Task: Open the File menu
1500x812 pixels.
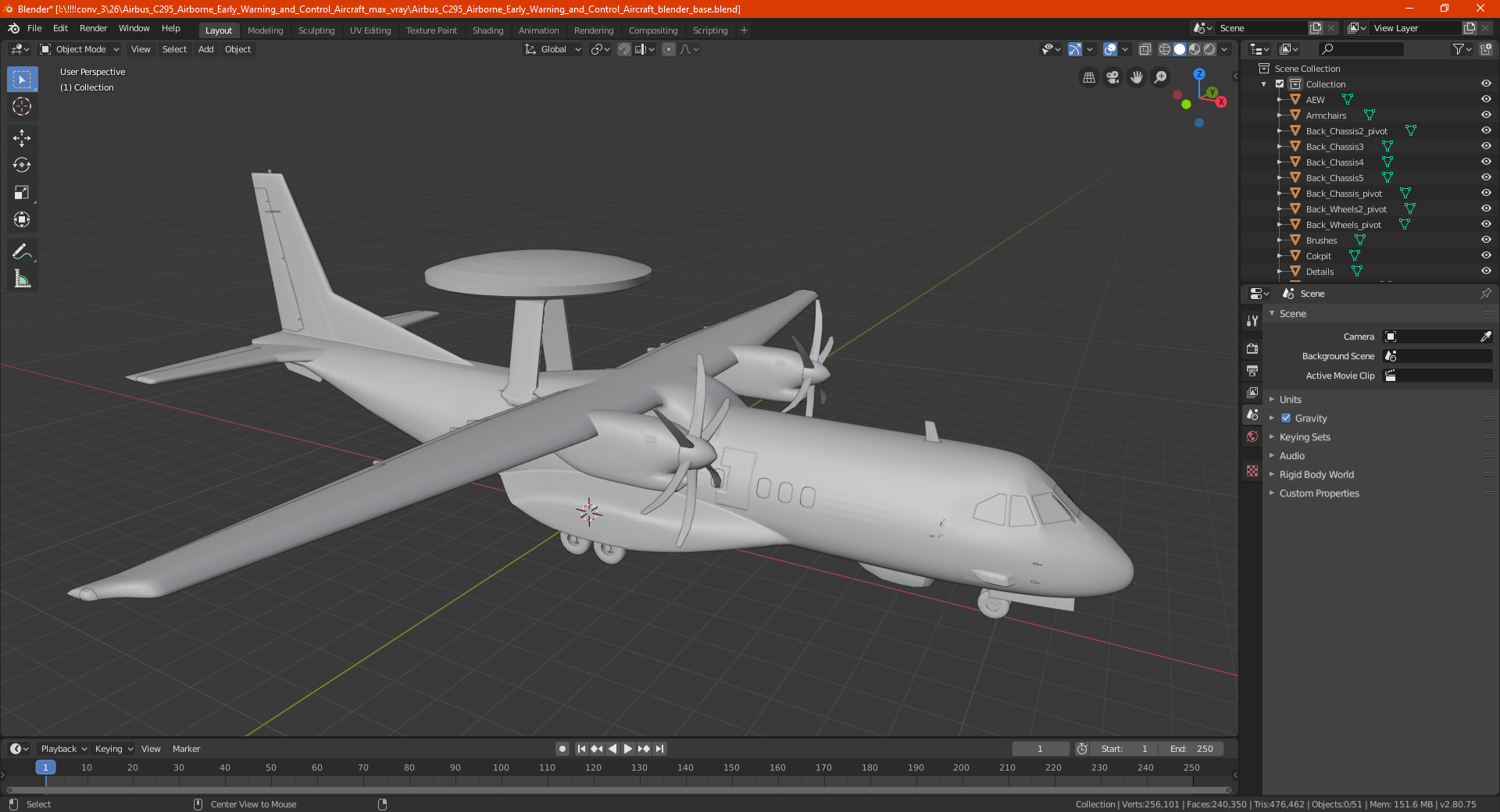Action: 34,28
